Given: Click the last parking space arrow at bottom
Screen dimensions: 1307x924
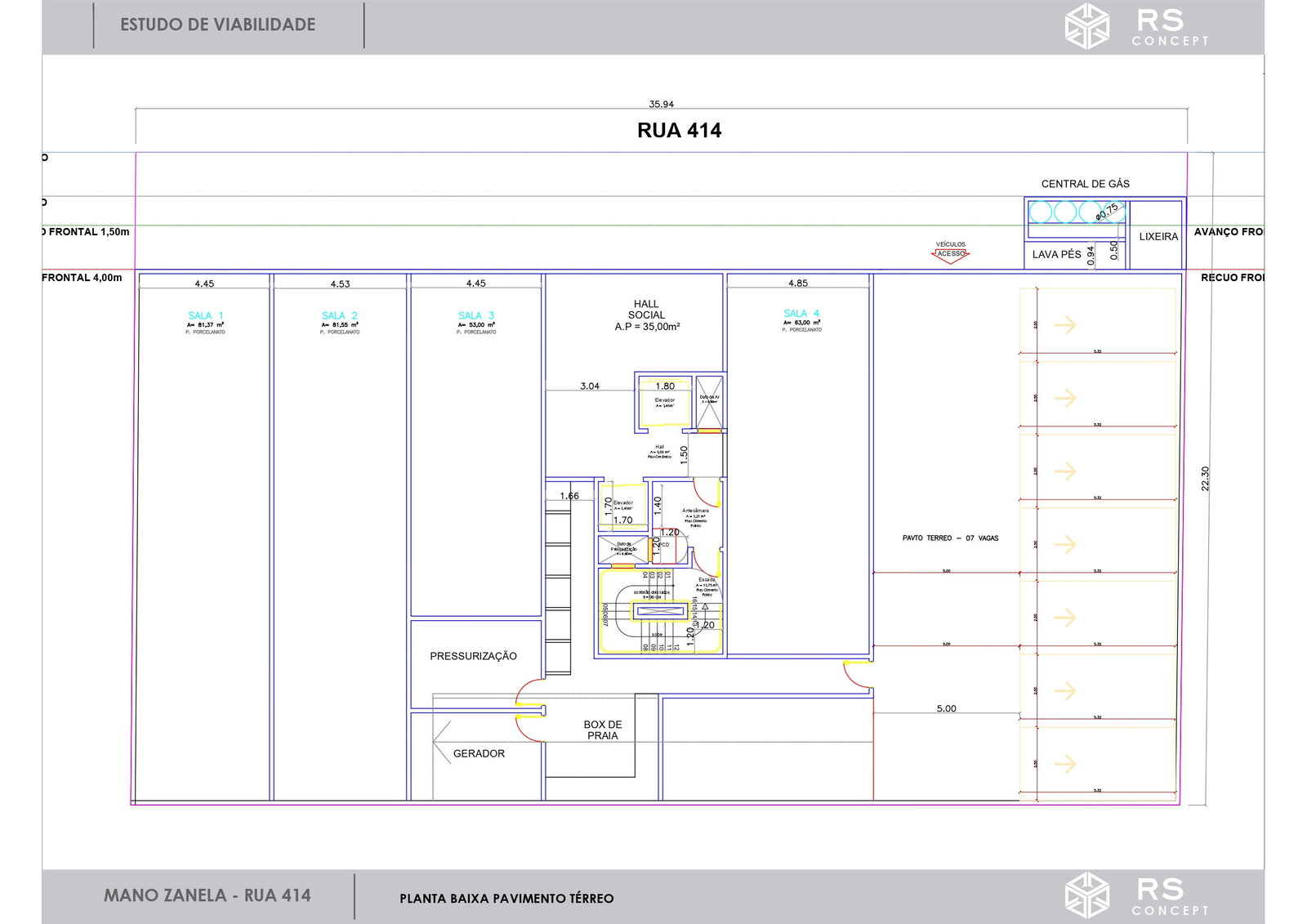Looking at the screenshot, I should [x=1065, y=764].
